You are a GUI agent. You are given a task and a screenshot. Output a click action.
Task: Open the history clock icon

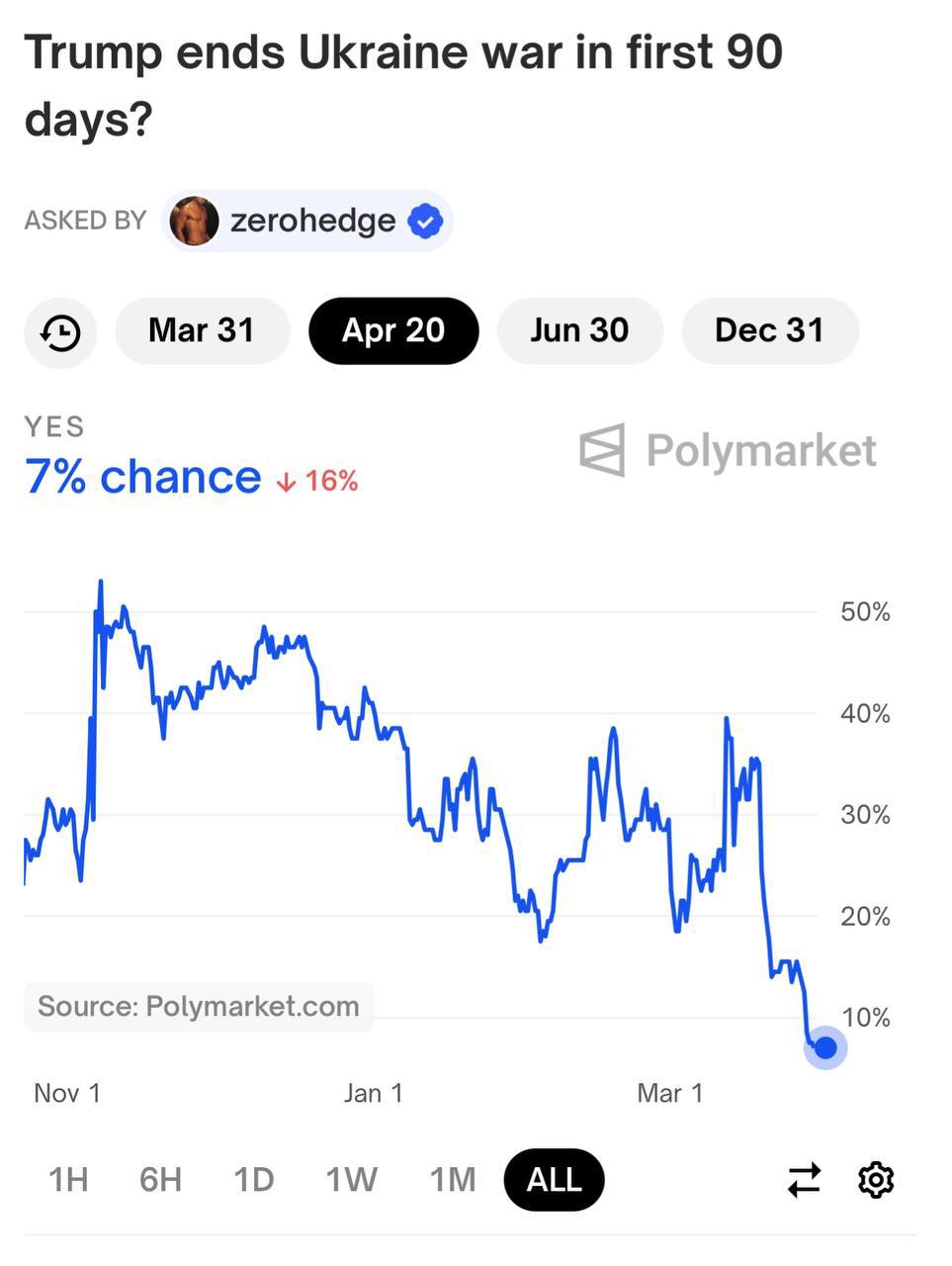(x=60, y=332)
